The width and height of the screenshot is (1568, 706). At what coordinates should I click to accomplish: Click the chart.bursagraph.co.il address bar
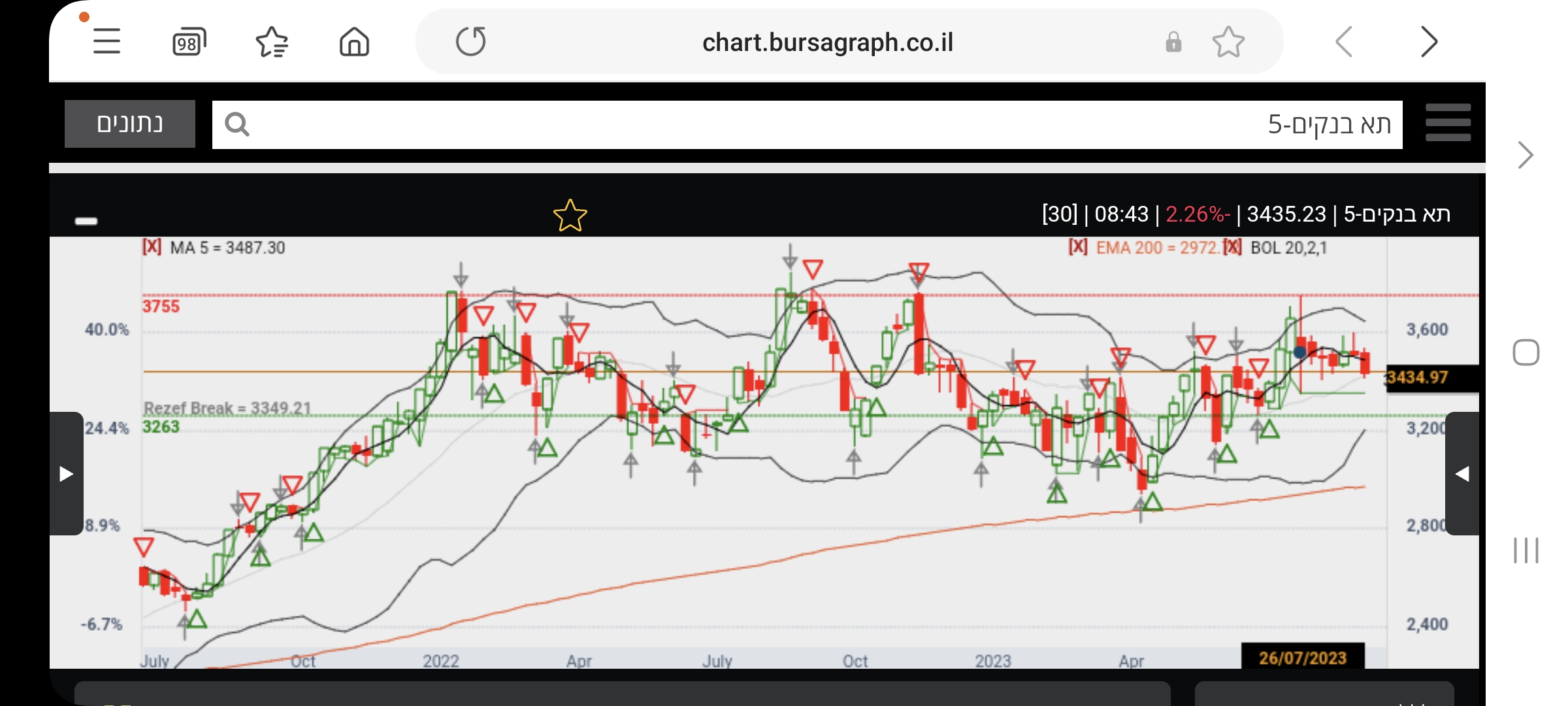(827, 42)
